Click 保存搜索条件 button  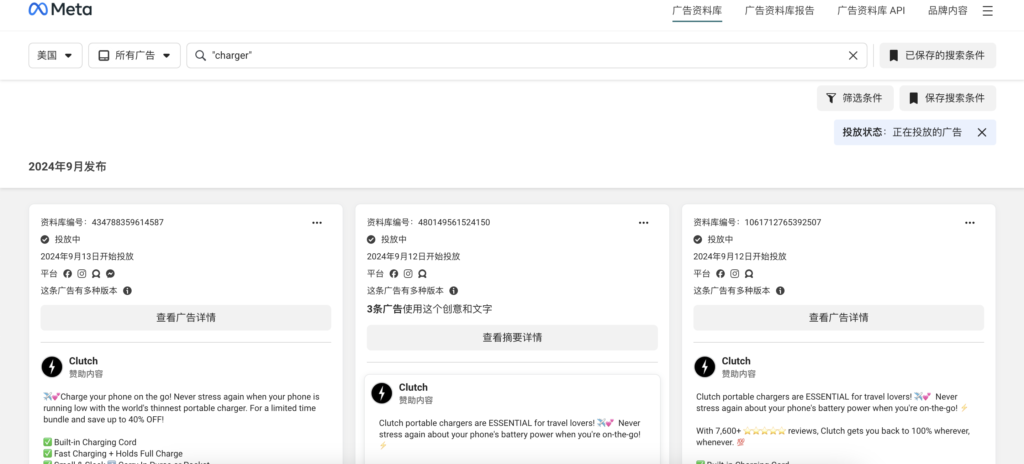[x=948, y=98]
